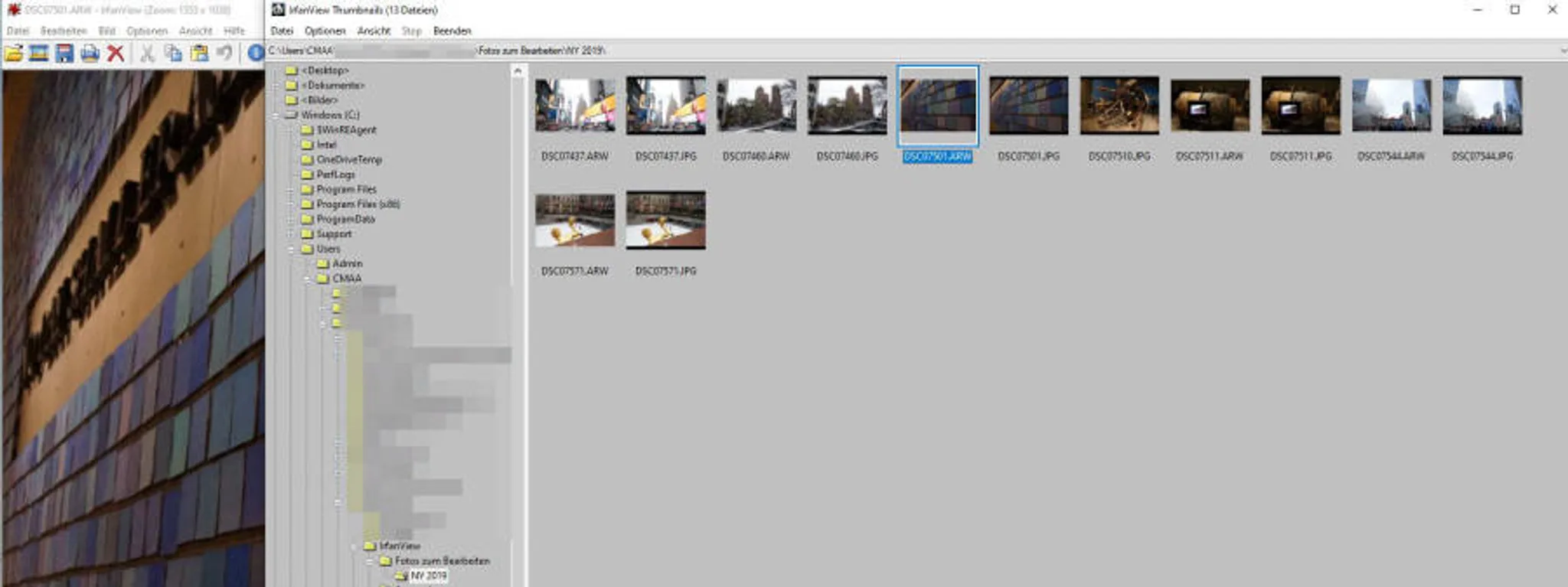This screenshot has width=1568, height=587.
Task: Undo last action with arrow icon
Action: (x=224, y=54)
